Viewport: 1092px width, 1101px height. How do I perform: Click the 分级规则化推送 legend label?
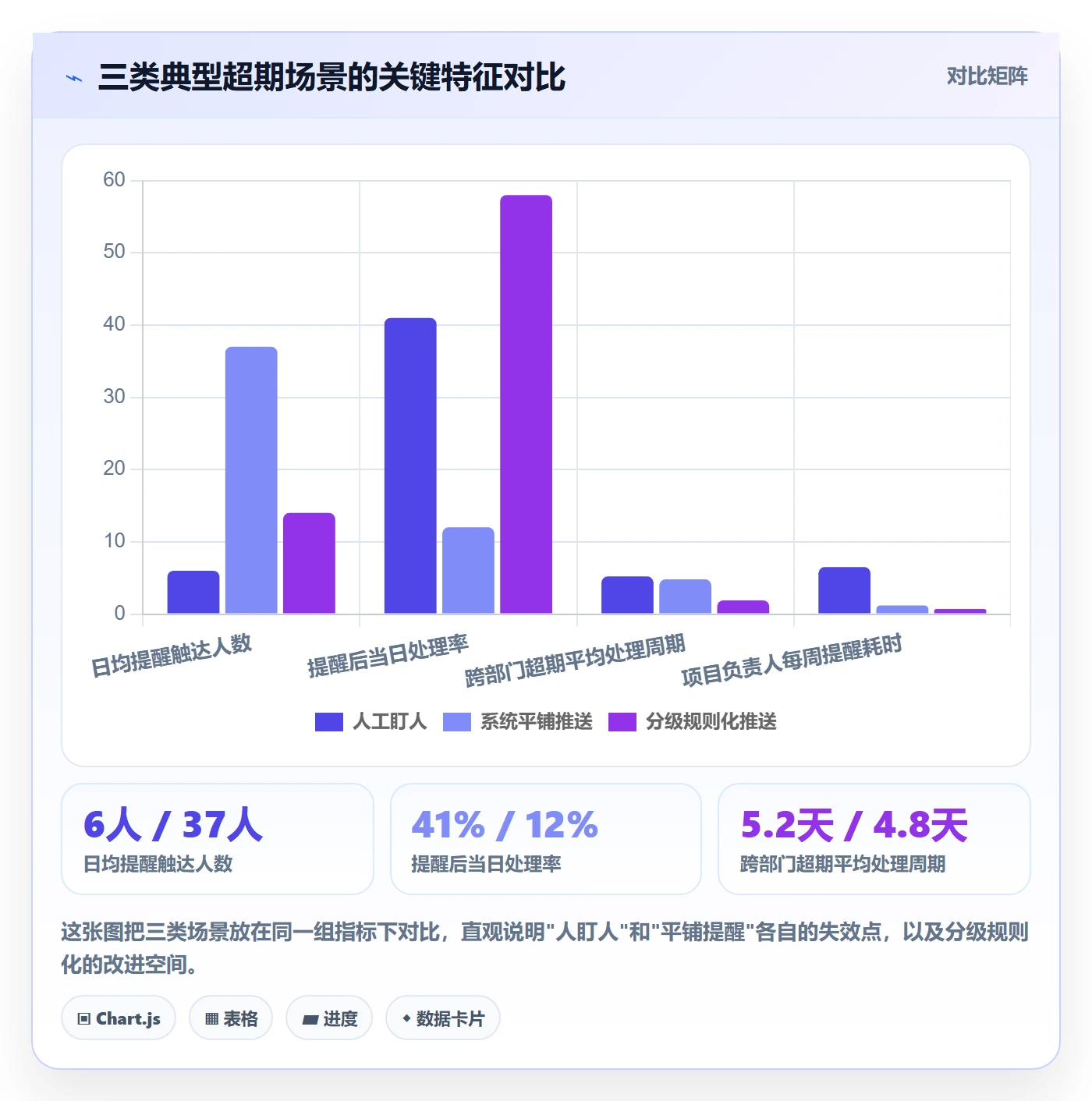pos(711,722)
